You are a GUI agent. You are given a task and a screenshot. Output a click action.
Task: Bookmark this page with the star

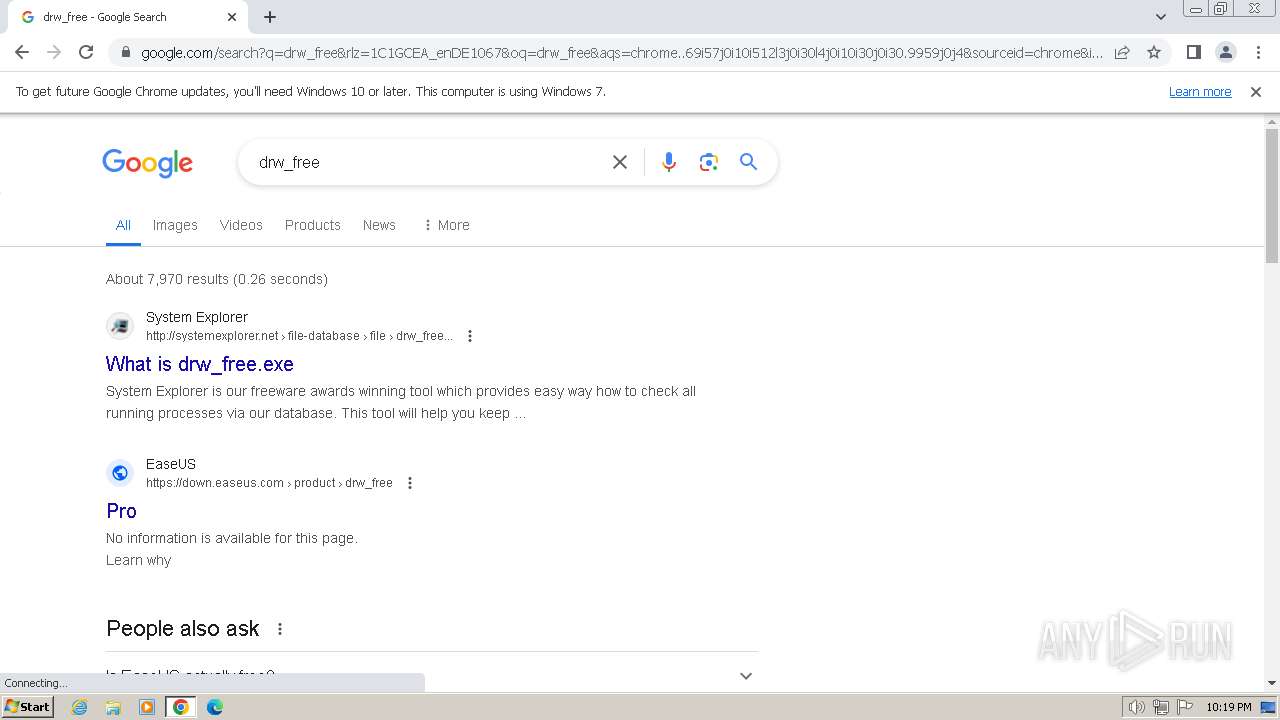point(1154,52)
